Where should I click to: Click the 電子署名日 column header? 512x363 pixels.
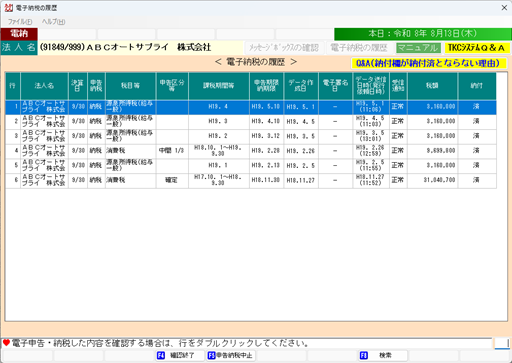[x=335, y=86]
